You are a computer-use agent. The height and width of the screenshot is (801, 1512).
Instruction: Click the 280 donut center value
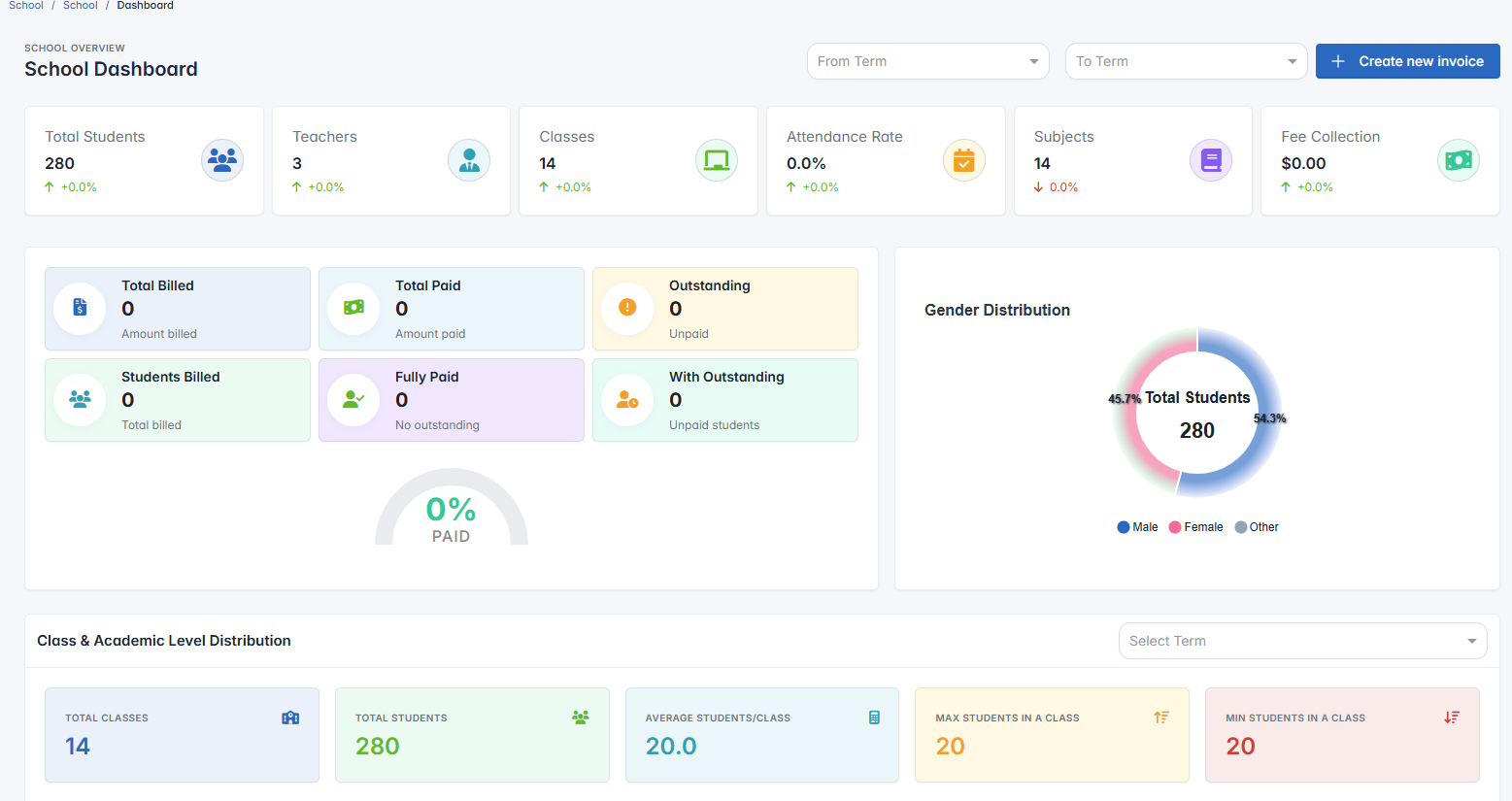(x=1197, y=430)
